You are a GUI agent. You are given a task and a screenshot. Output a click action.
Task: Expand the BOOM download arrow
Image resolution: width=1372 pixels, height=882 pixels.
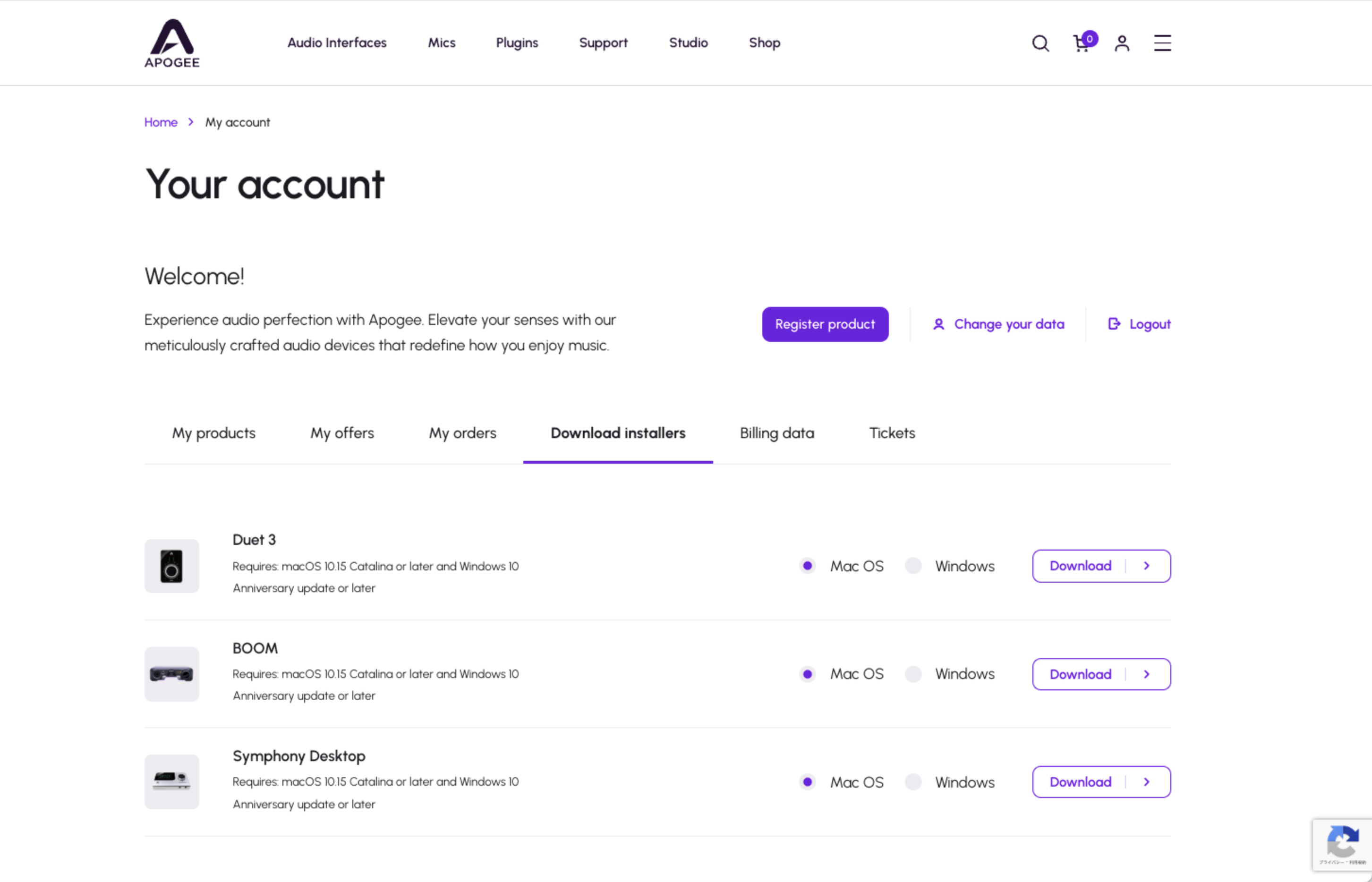1147,674
